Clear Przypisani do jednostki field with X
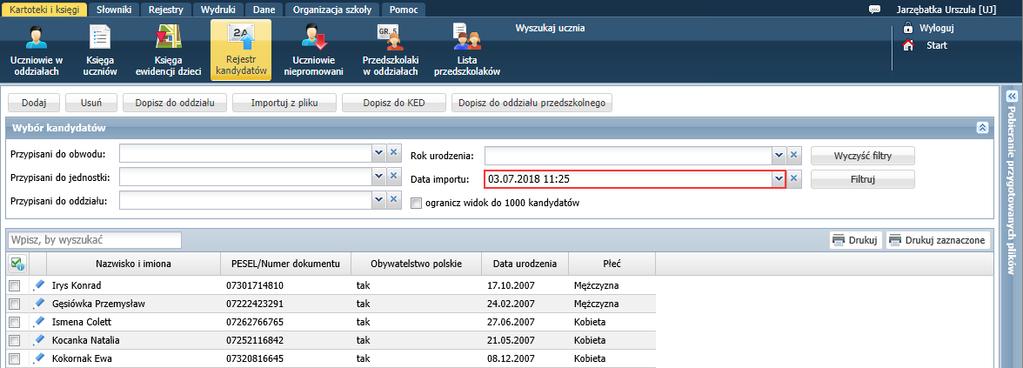The width and height of the screenshot is (1023, 368). pos(393,177)
